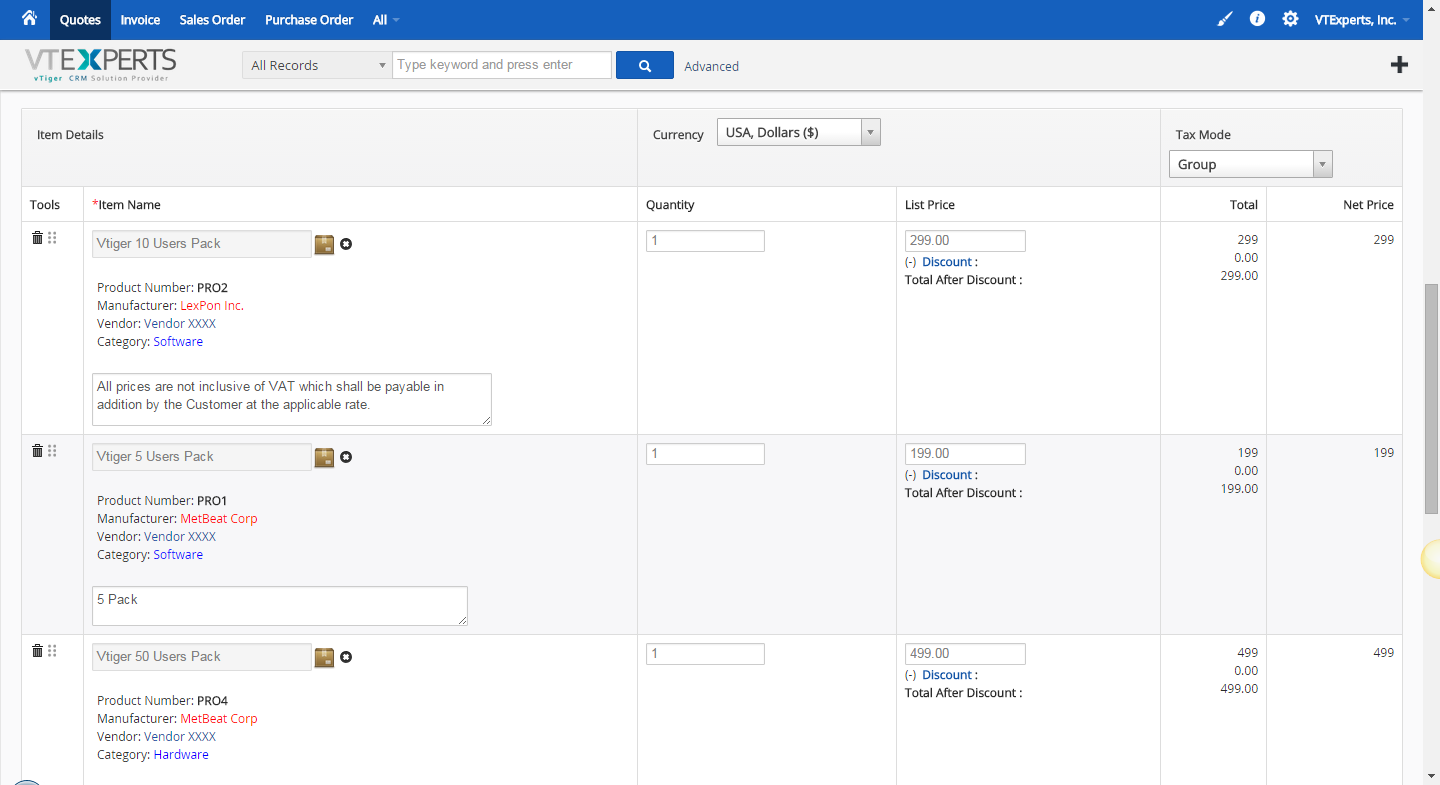Screen dimensions: 1440x785
Task: Open product picker for Vtiger 5 Users Pack
Action: tap(324, 457)
